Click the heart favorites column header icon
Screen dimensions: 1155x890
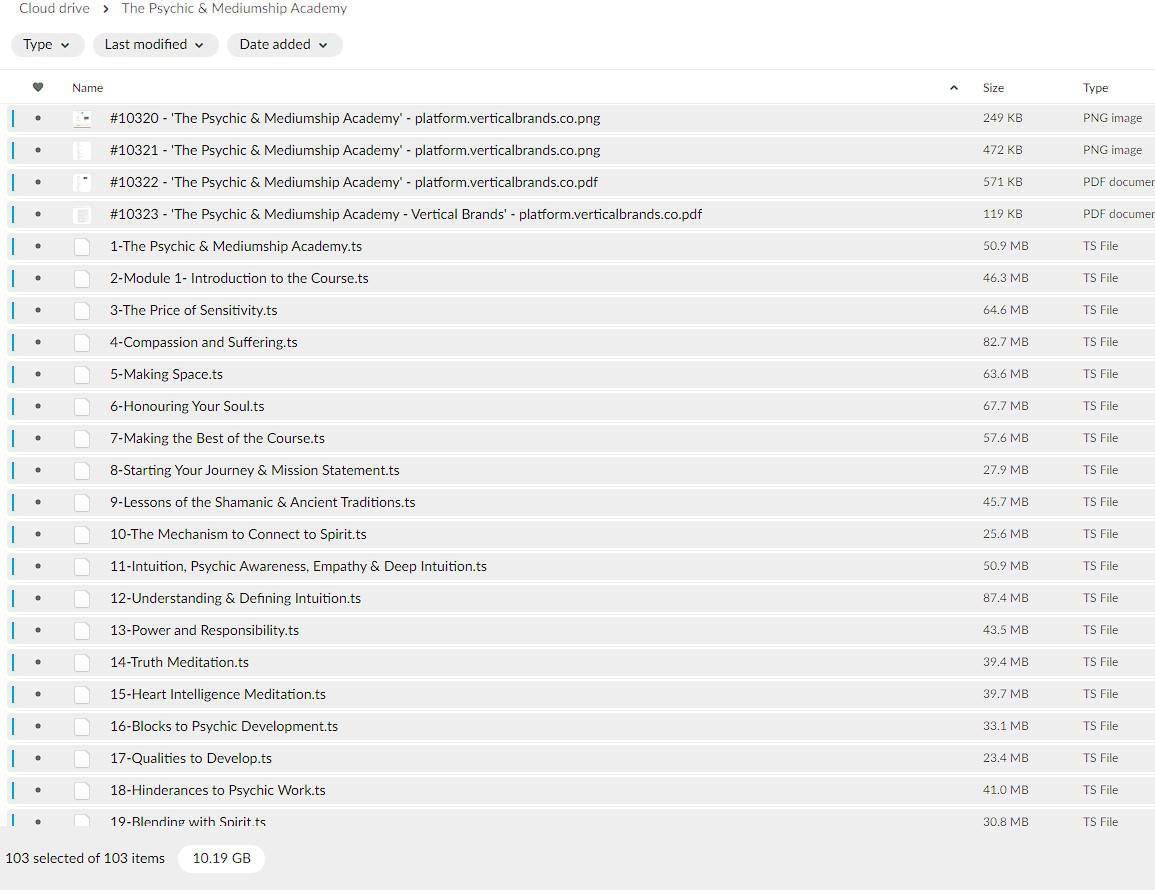point(38,88)
